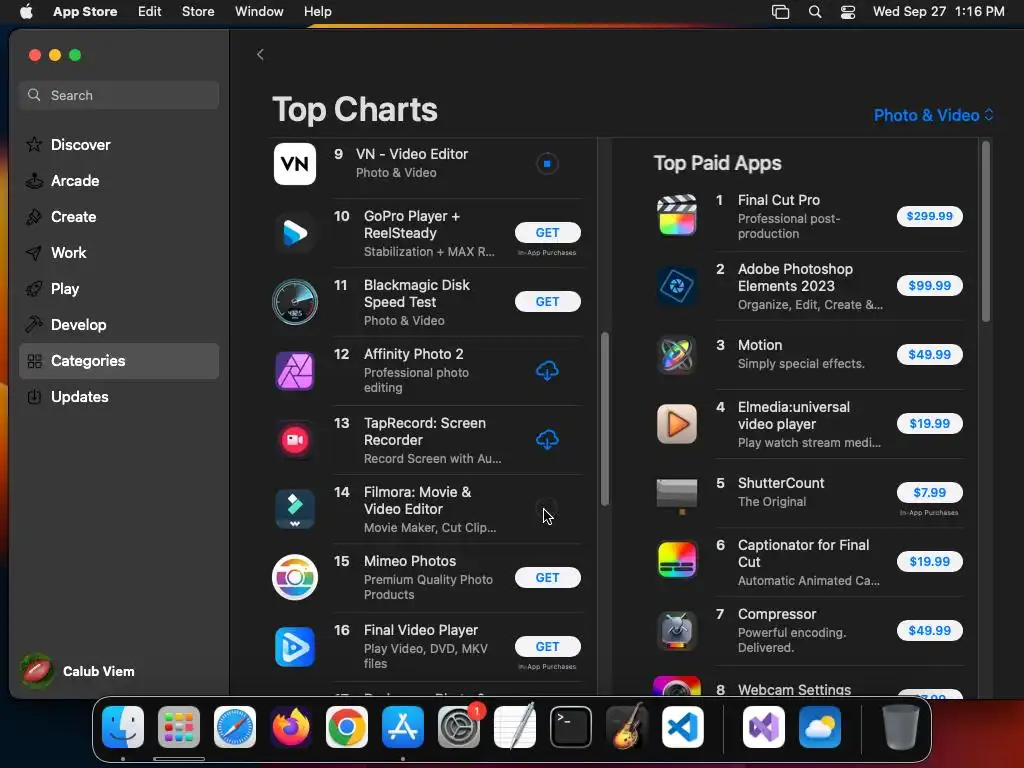Screen dimensions: 1024x768
Task: Buy Adobe Photoshop Elements for $99.99
Action: 929,285
